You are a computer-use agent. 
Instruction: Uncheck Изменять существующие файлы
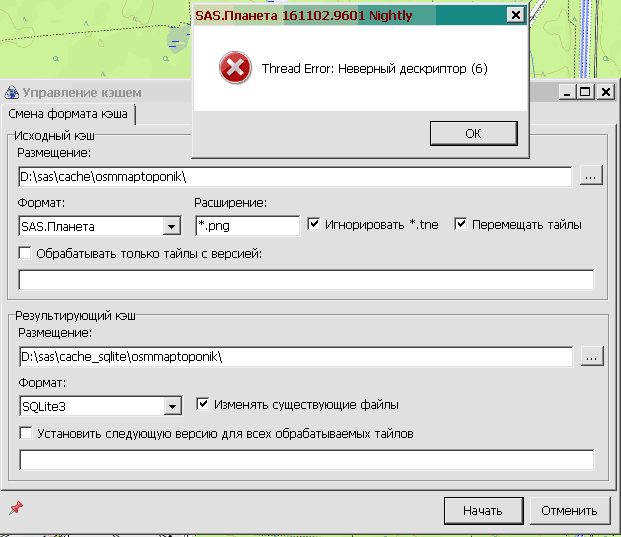click(204, 405)
